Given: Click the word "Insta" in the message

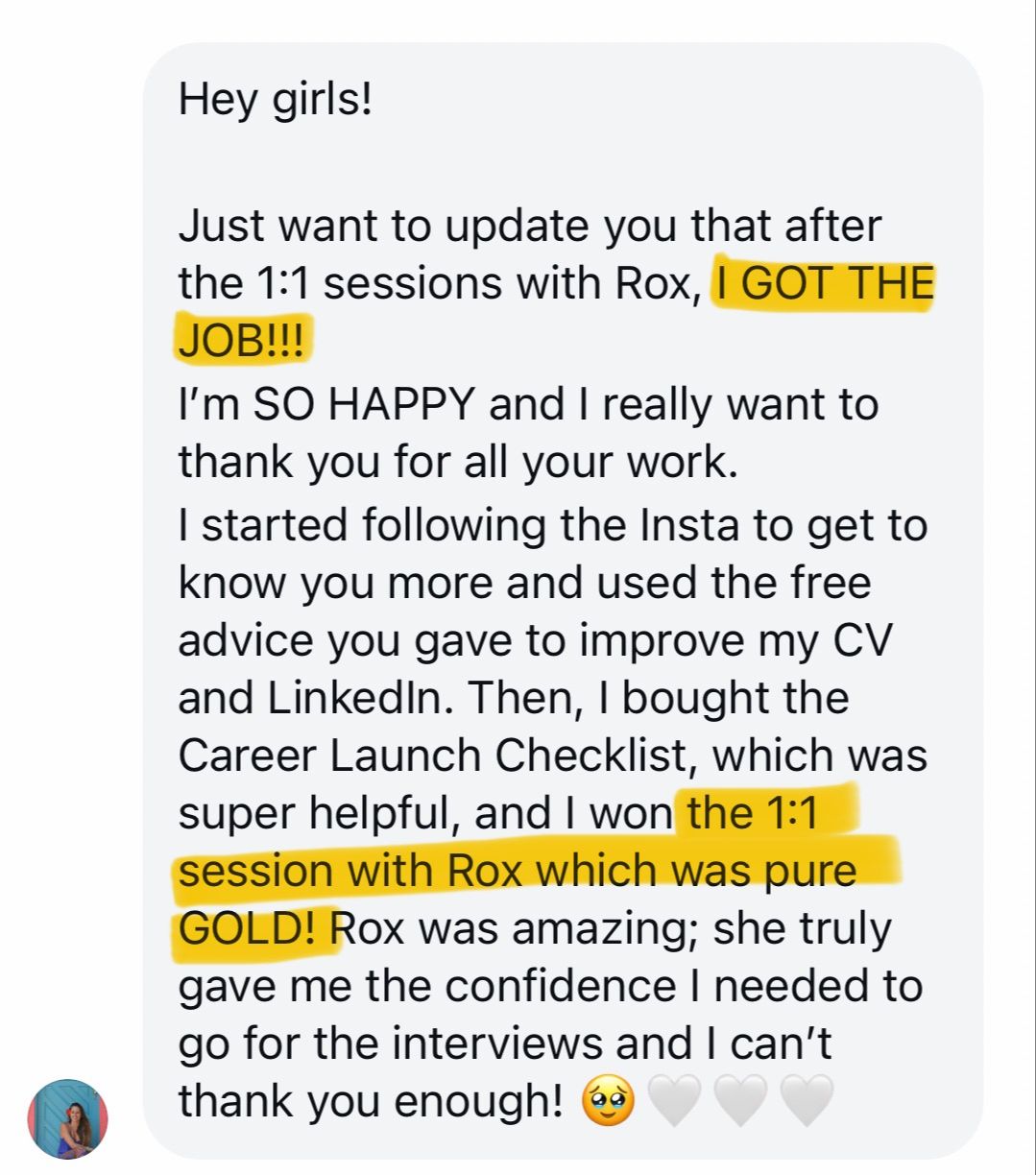Looking at the screenshot, I should coord(688,526).
